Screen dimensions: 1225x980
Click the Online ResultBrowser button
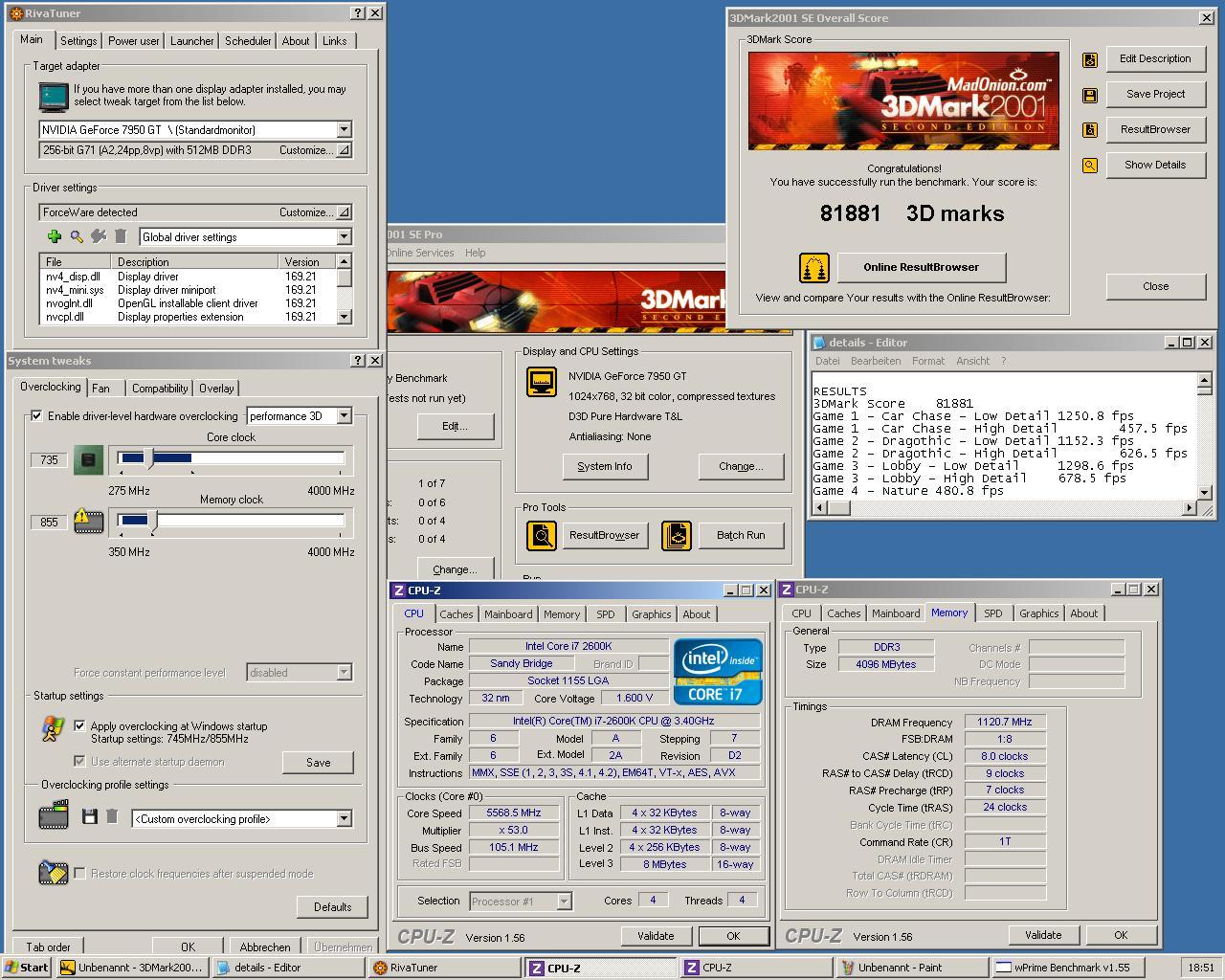pyautogui.click(x=921, y=267)
